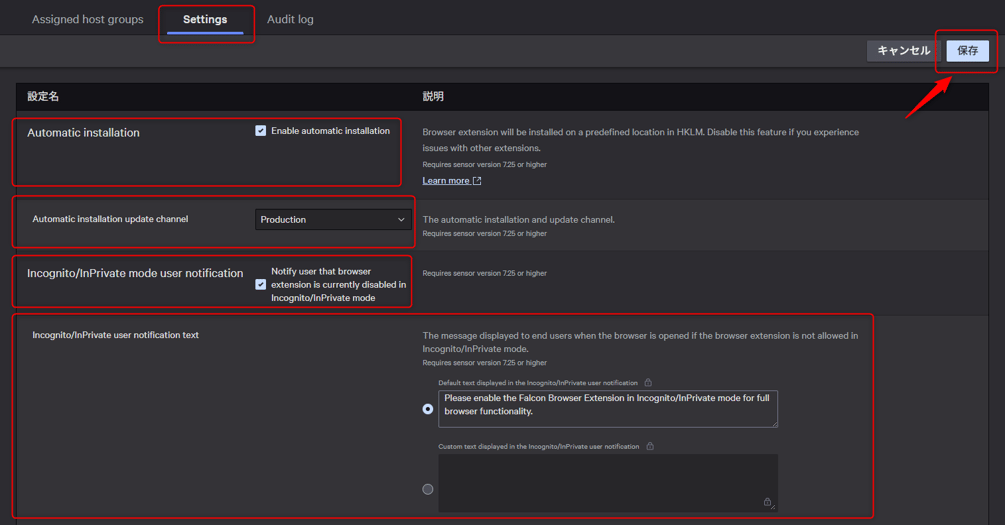Click external link icon beside Learn more
The width and height of the screenshot is (1005, 525).
[x=477, y=181]
